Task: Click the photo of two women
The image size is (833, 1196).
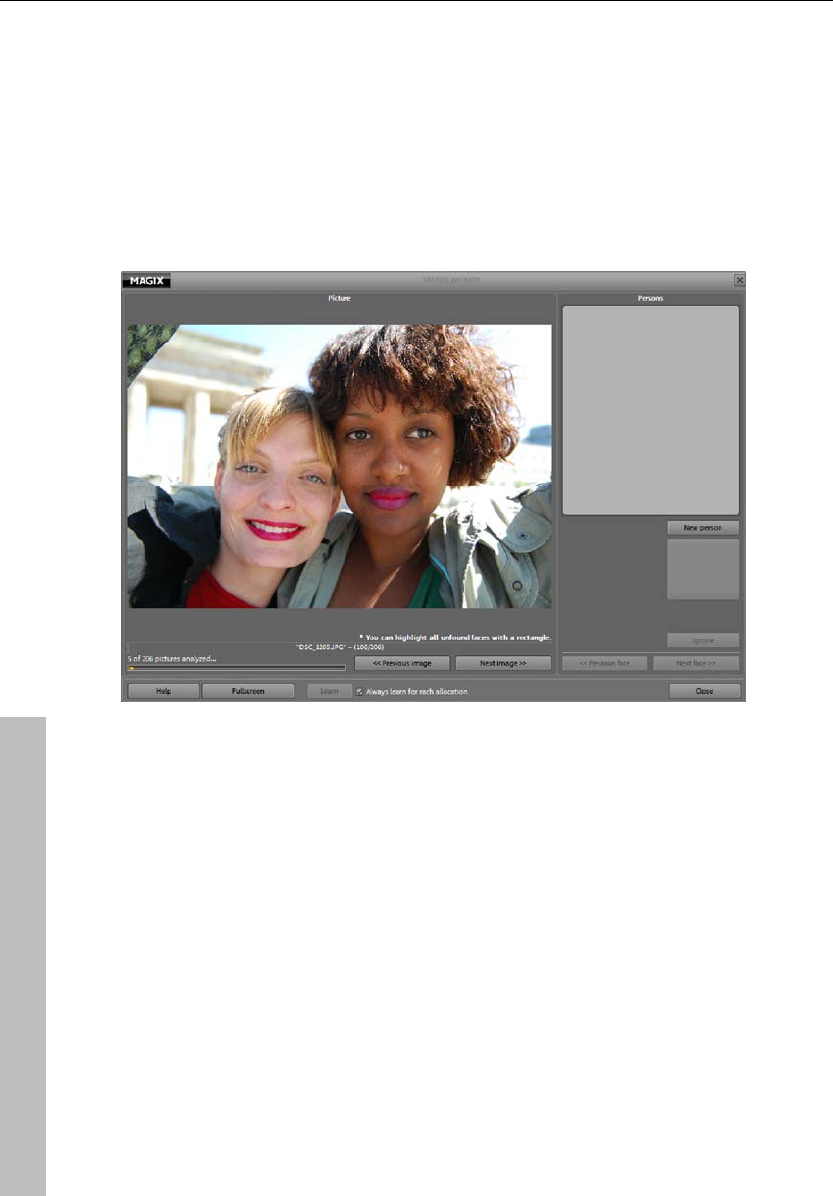Action: point(339,466)
